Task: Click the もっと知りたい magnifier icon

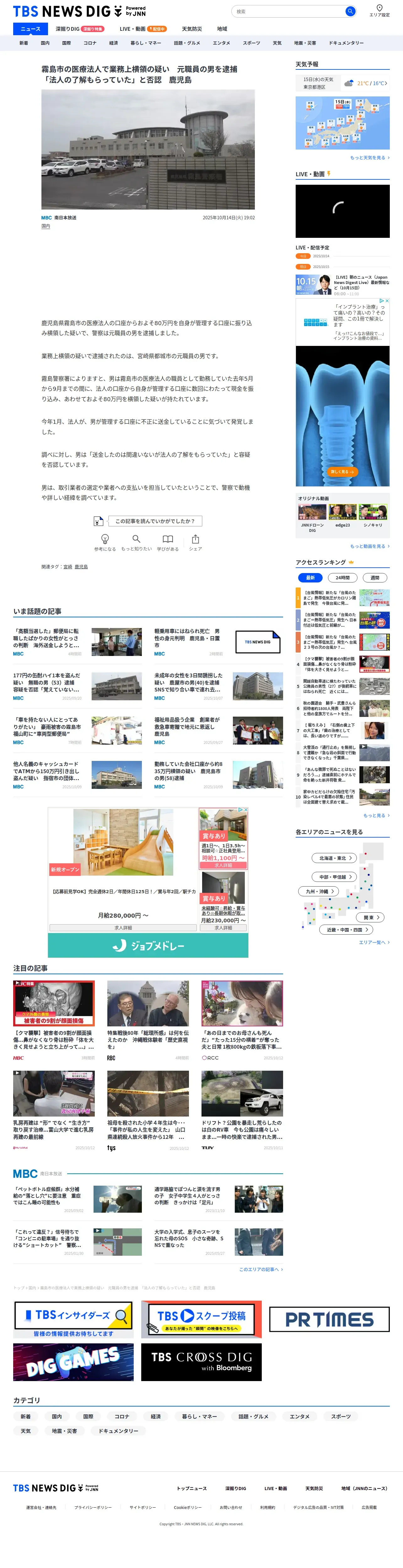Action: [136, 539]
